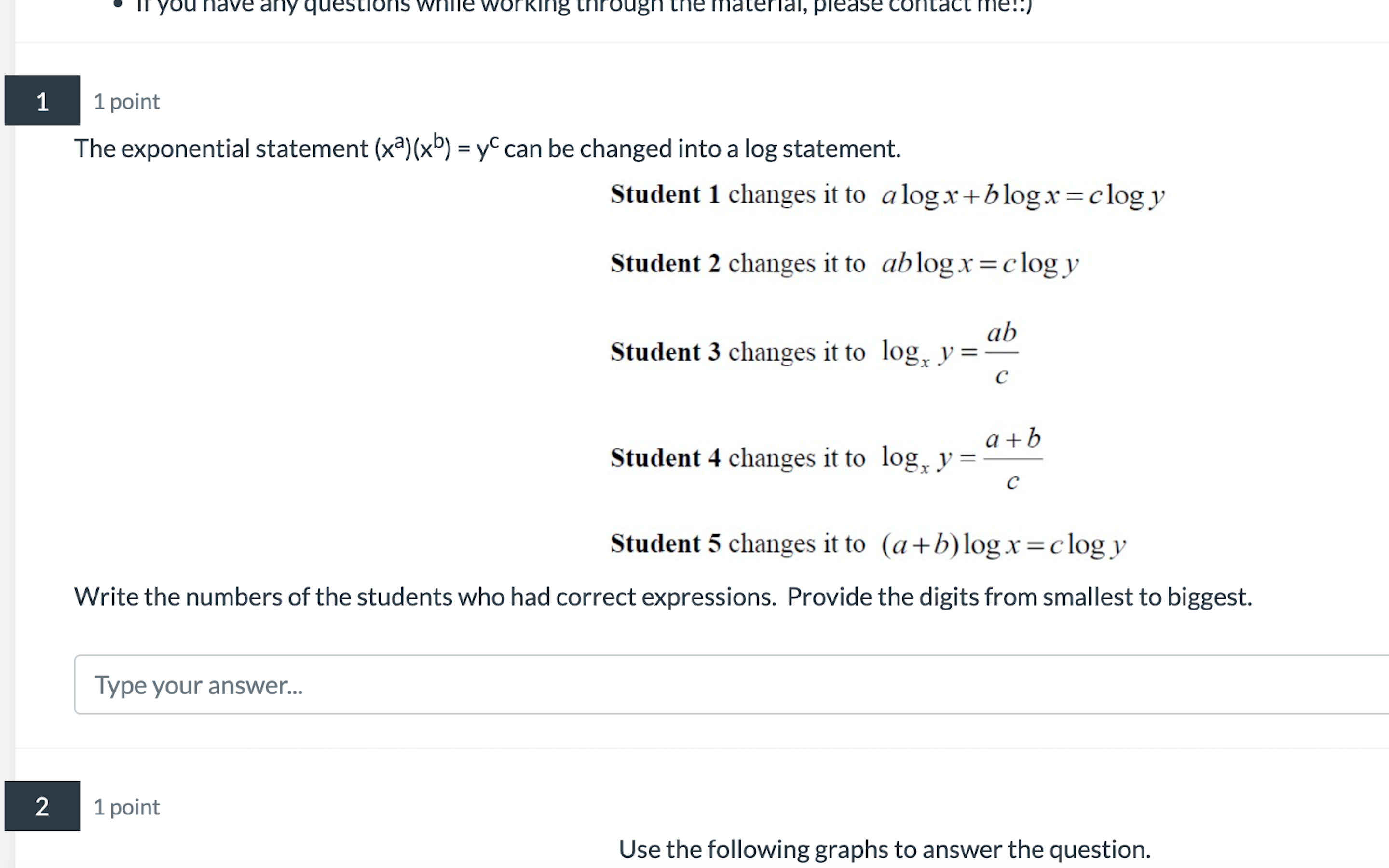1389x868 pixels.
Task: Click the left edge scrollbar track
Action: pyautogui.click(x=8, y=402)
